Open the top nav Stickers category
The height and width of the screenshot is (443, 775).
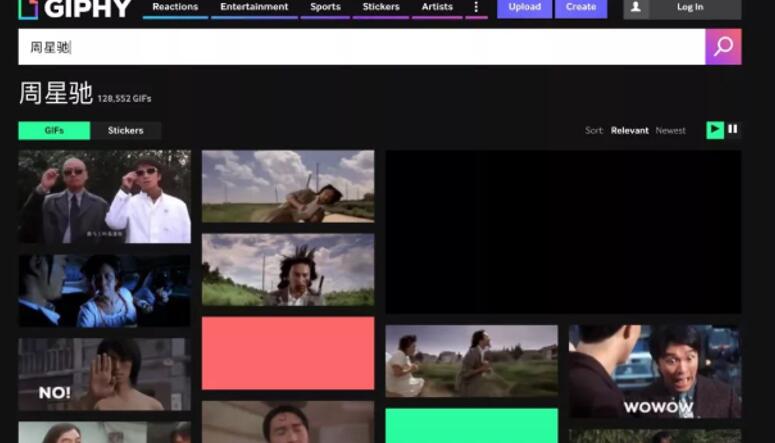381,8
